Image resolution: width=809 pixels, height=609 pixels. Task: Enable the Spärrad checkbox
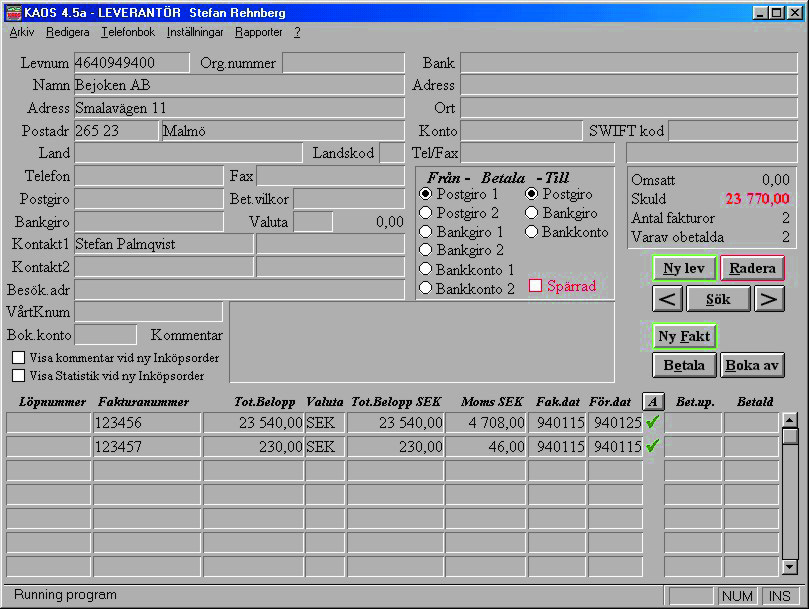[535, 286]
